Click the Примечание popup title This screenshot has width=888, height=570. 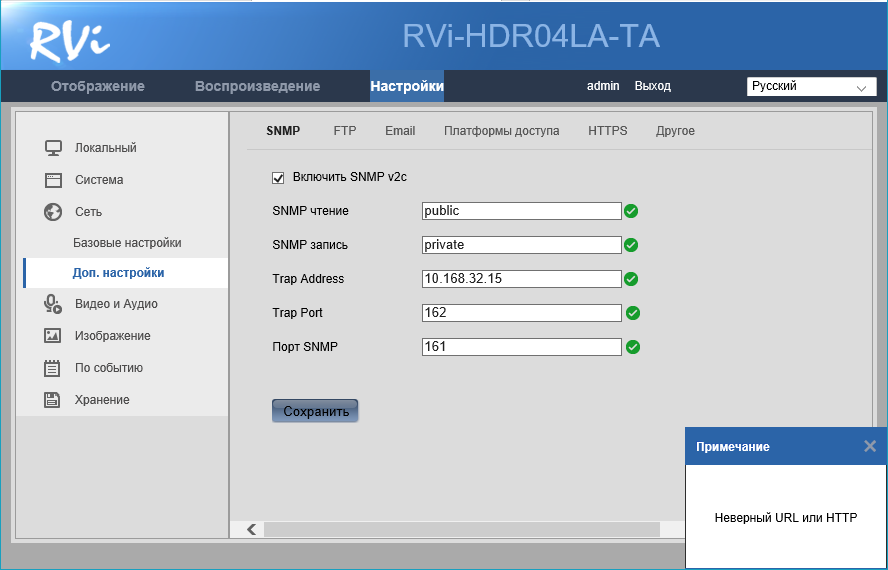pos(732,446)
